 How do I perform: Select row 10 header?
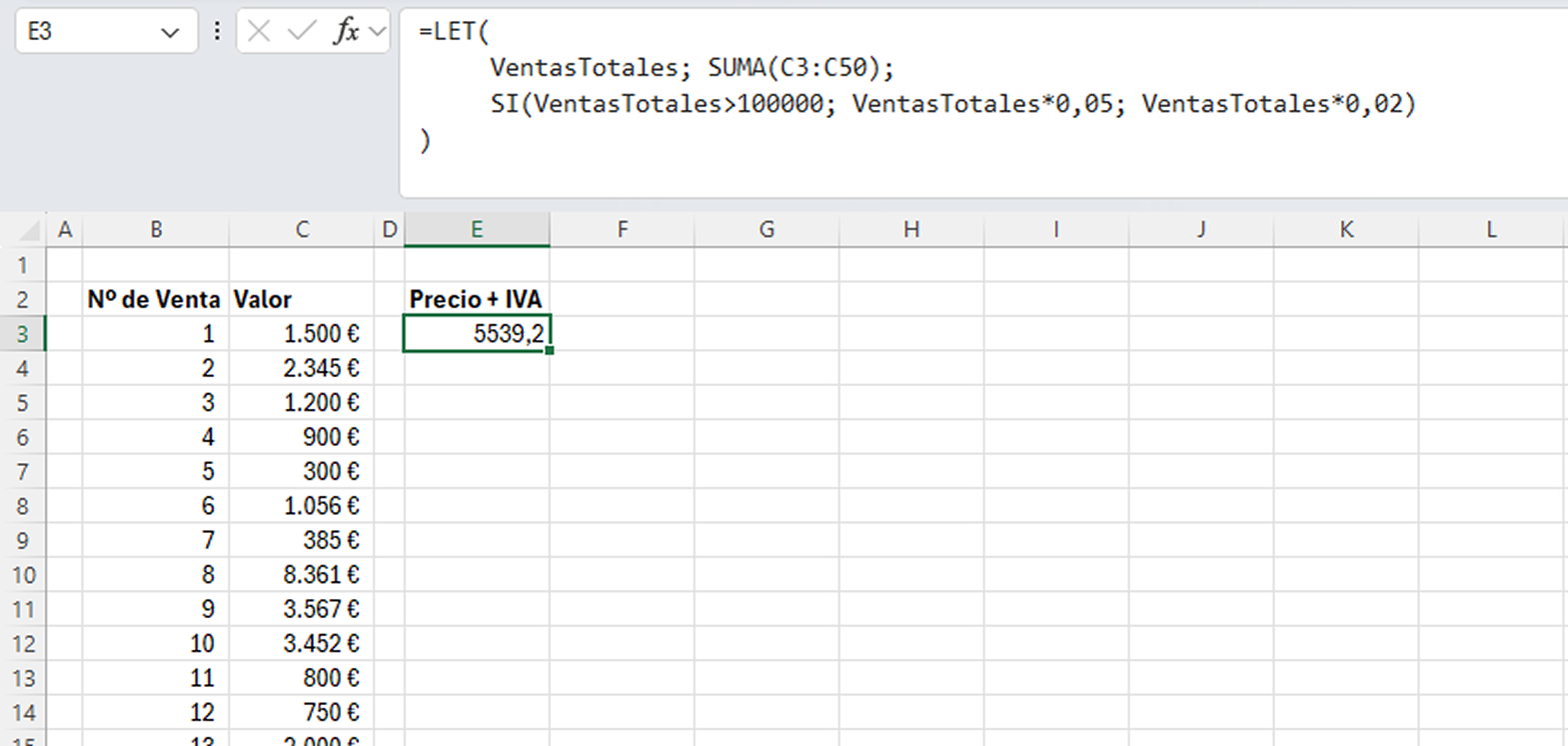coord(23,575)
